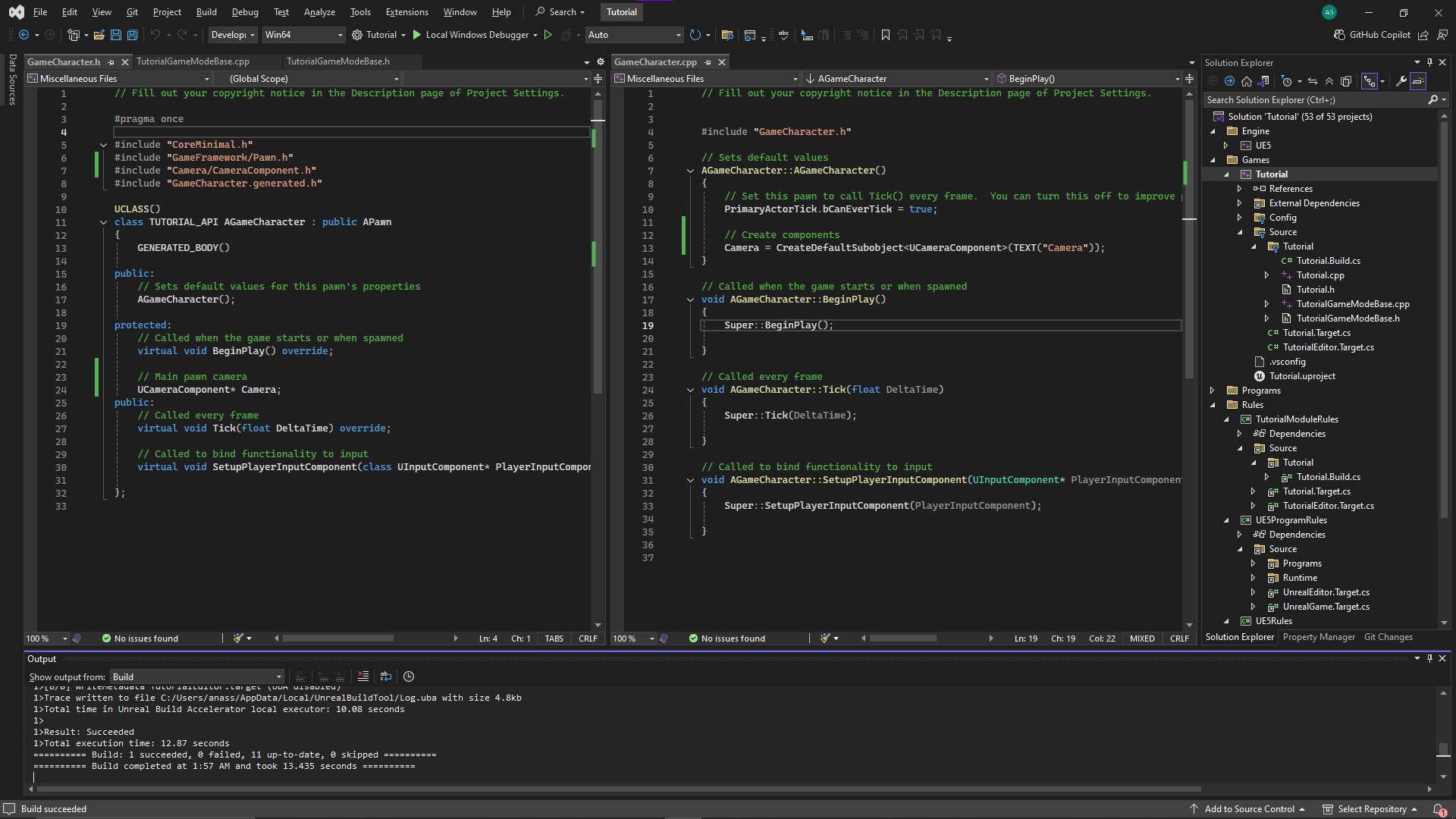The image size is (1456, 819).
Task: Click the Open File folder icon
Action: (99, 35)
